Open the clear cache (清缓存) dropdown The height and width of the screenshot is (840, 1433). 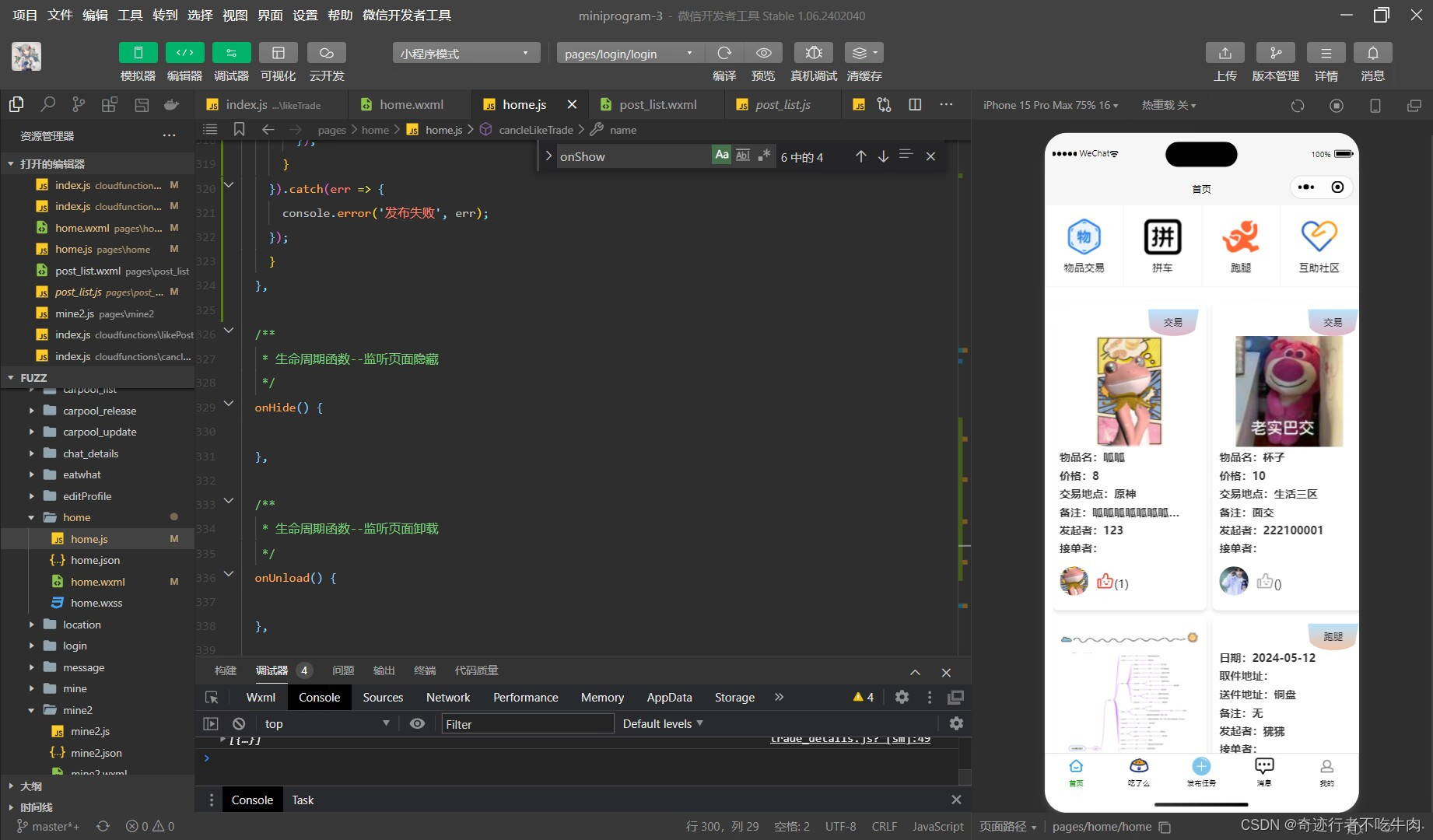coord(864,53)
